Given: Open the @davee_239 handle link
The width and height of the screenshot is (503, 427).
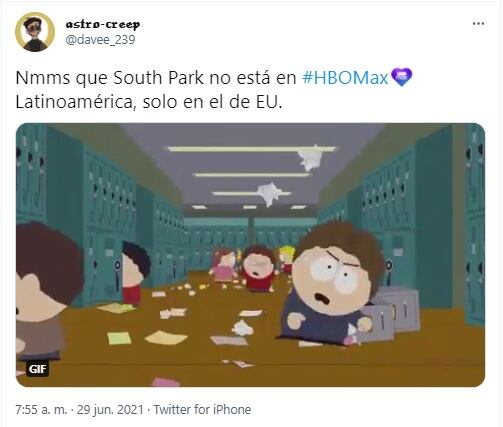Looking at the screenshot, I should (100, 40).
